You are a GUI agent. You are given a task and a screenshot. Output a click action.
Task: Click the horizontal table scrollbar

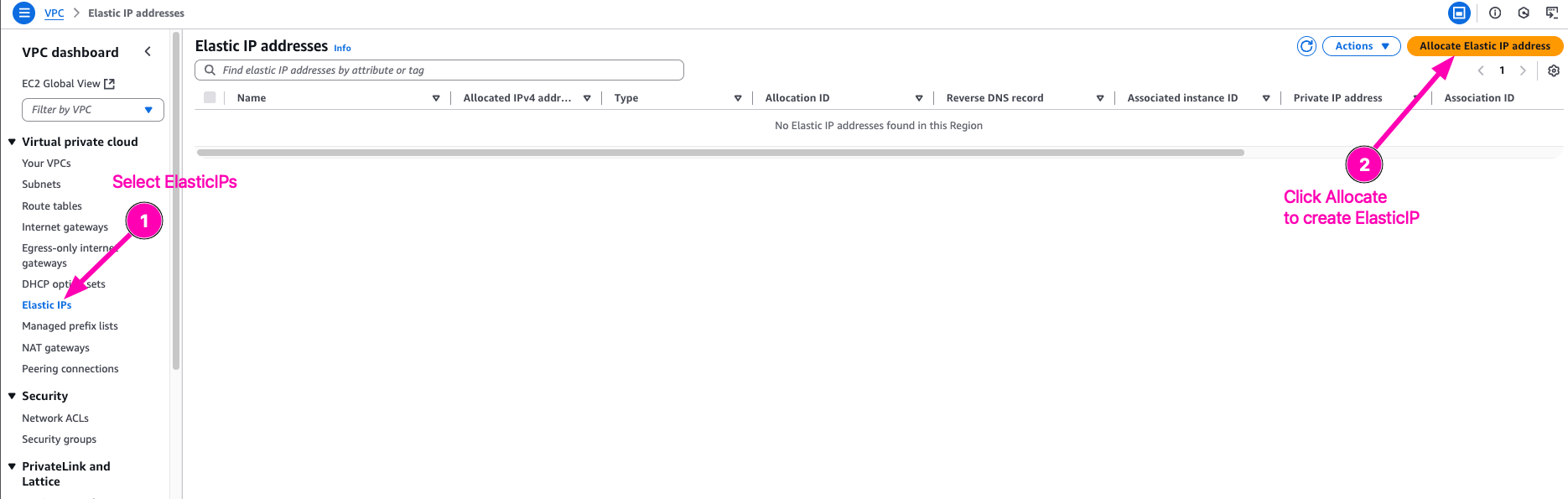coord(719,153)
